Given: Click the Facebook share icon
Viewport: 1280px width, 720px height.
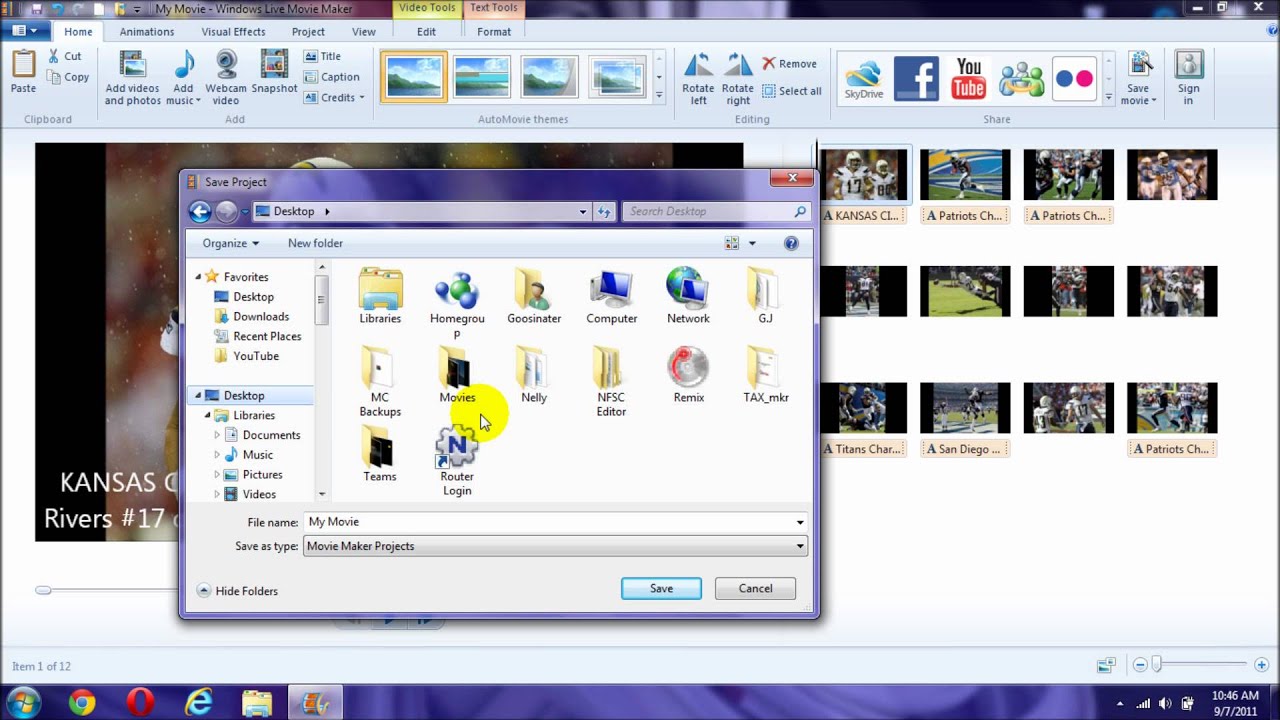Looking at the screenshot, I should coord(916,78).
